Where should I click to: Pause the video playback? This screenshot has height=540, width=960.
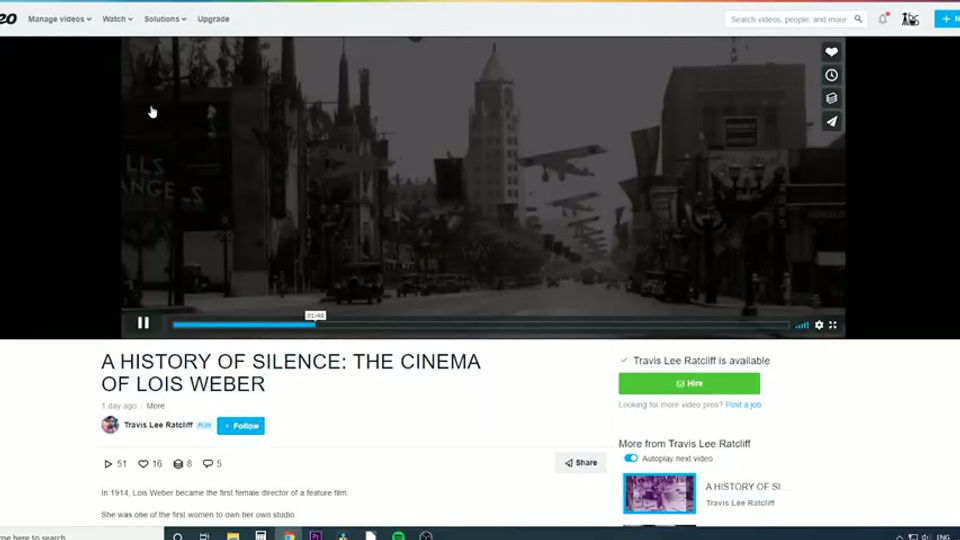[143, 323]
